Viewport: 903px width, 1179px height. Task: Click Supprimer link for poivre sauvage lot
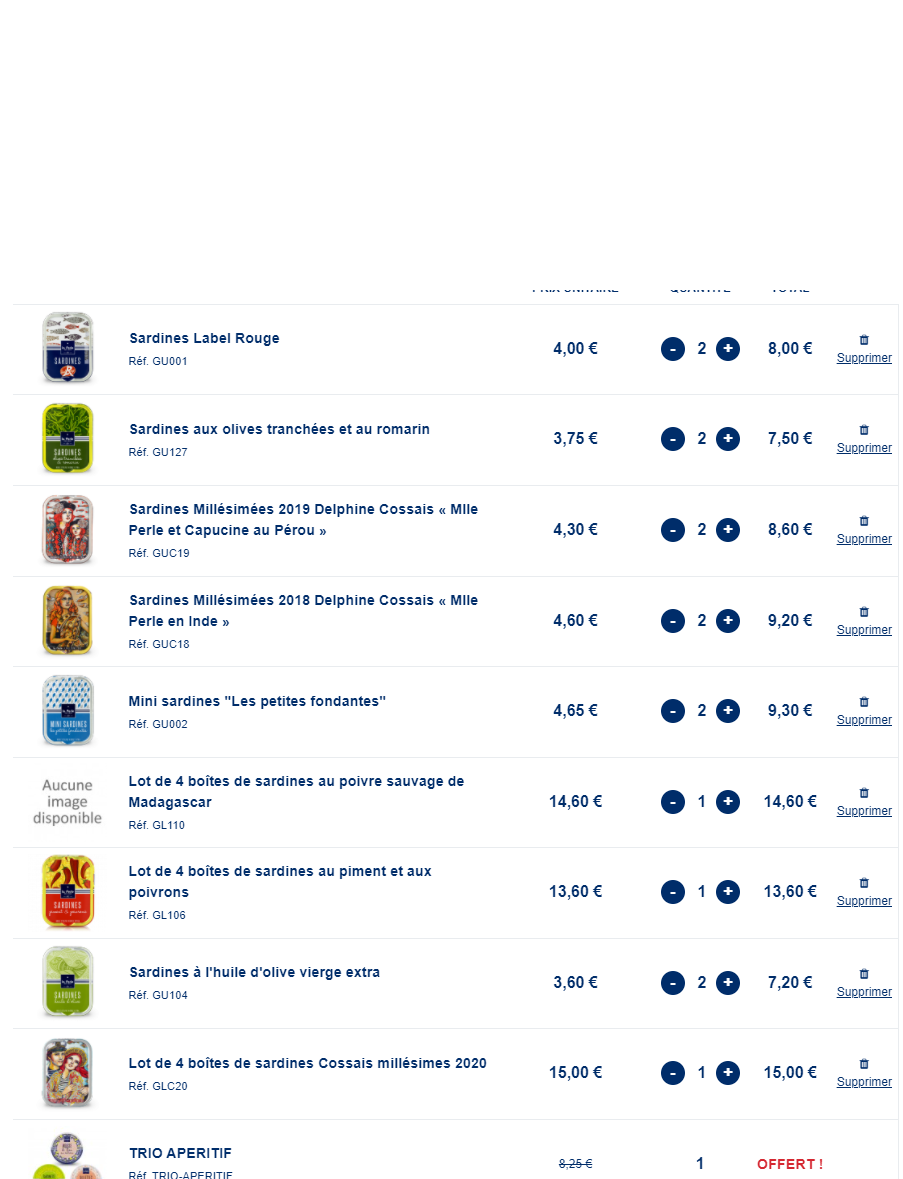pos(864,811)
